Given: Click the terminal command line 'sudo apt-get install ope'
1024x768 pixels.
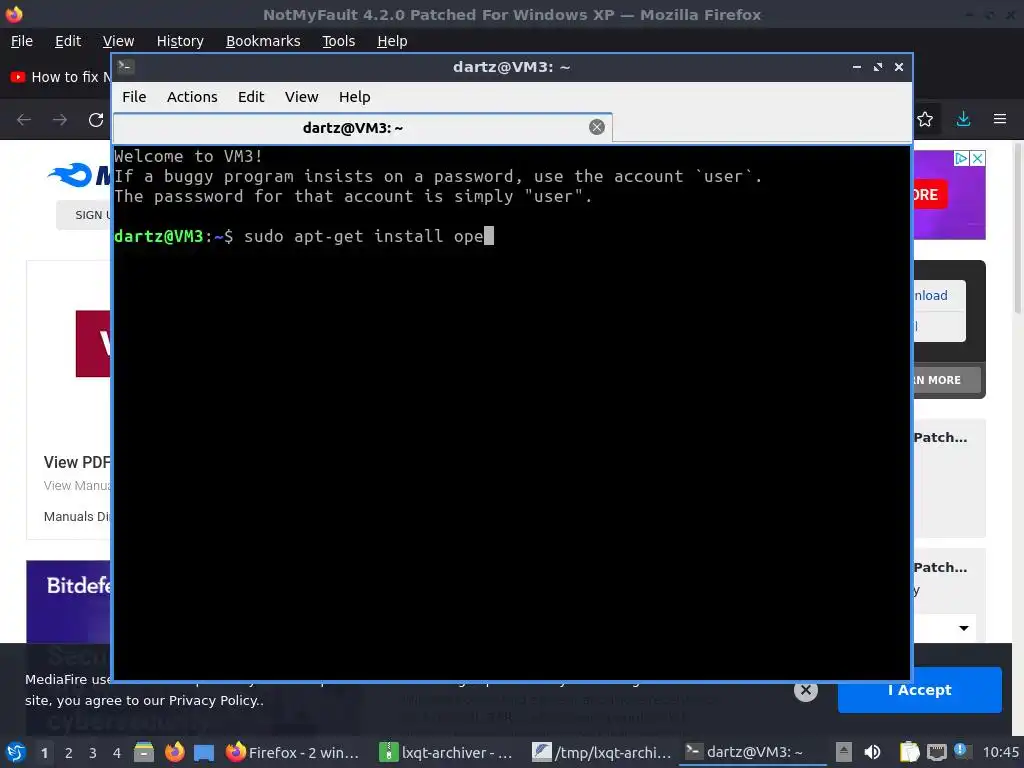Looking at the screenshot, I should 363,236.
